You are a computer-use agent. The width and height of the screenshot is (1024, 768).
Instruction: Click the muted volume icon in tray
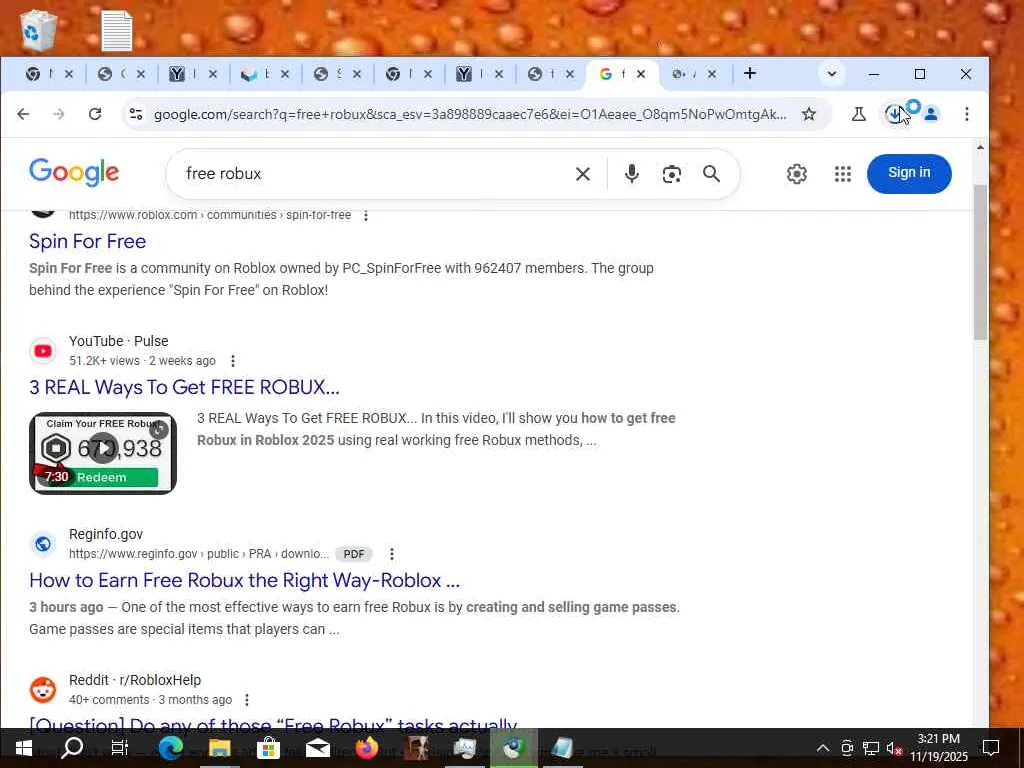pos(894,748)
